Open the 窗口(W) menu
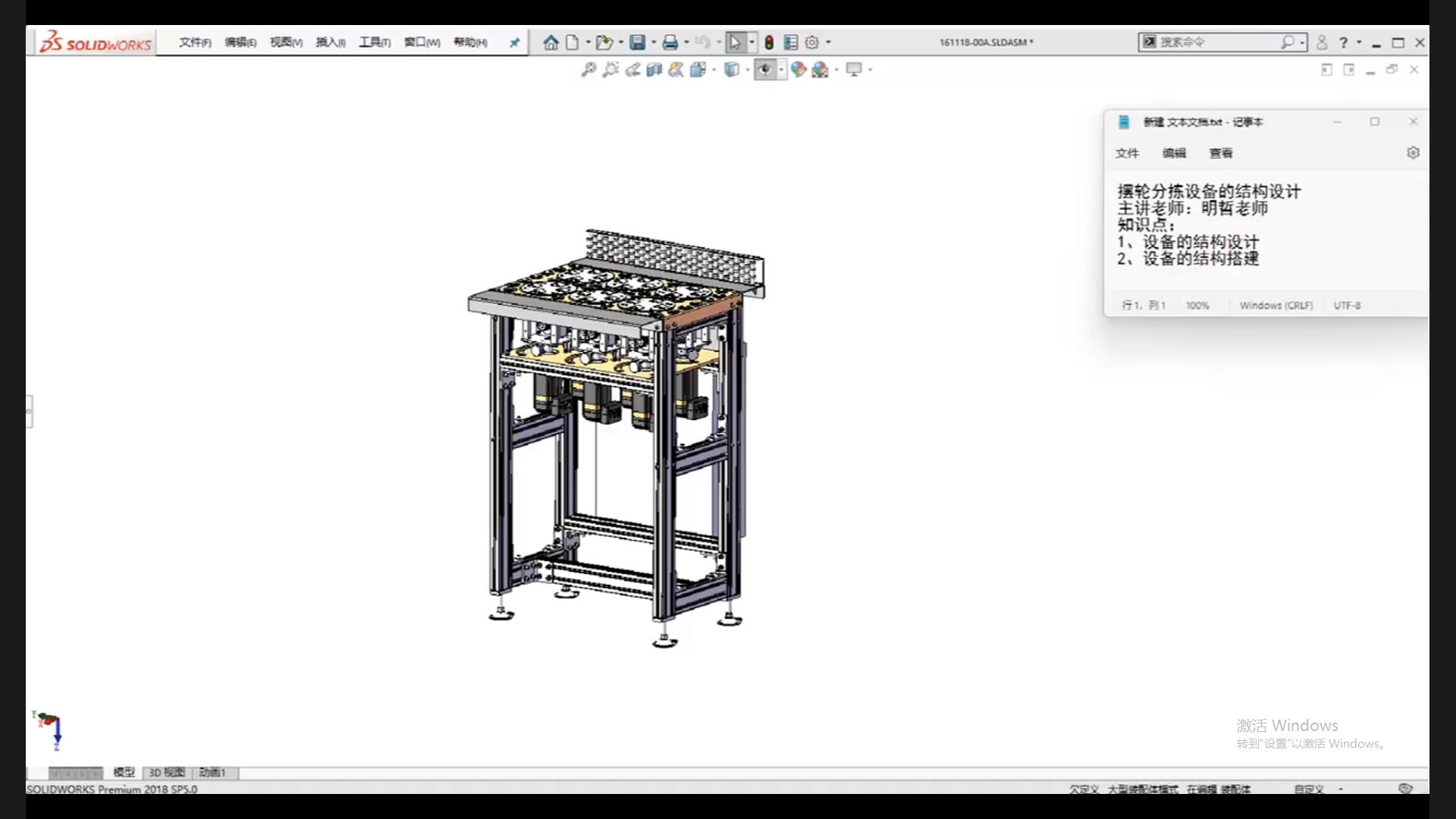The image size is (1456, 819). (x=422, y=42)
